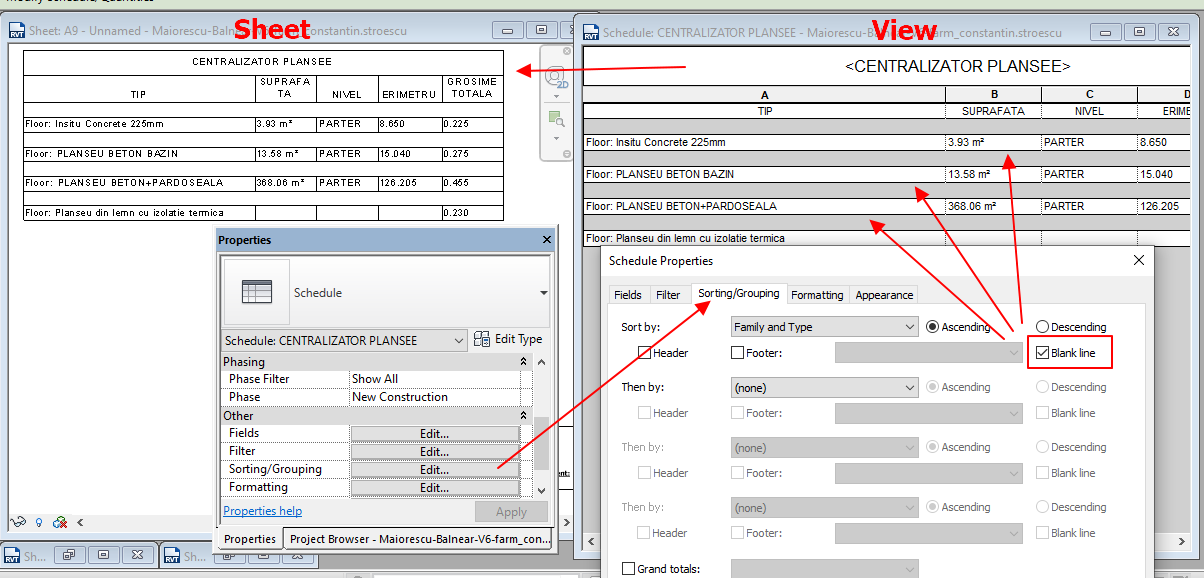Click the Reveal Constraints glasses icon
This screenshot has height=578, width=1204.
[17, 521]
